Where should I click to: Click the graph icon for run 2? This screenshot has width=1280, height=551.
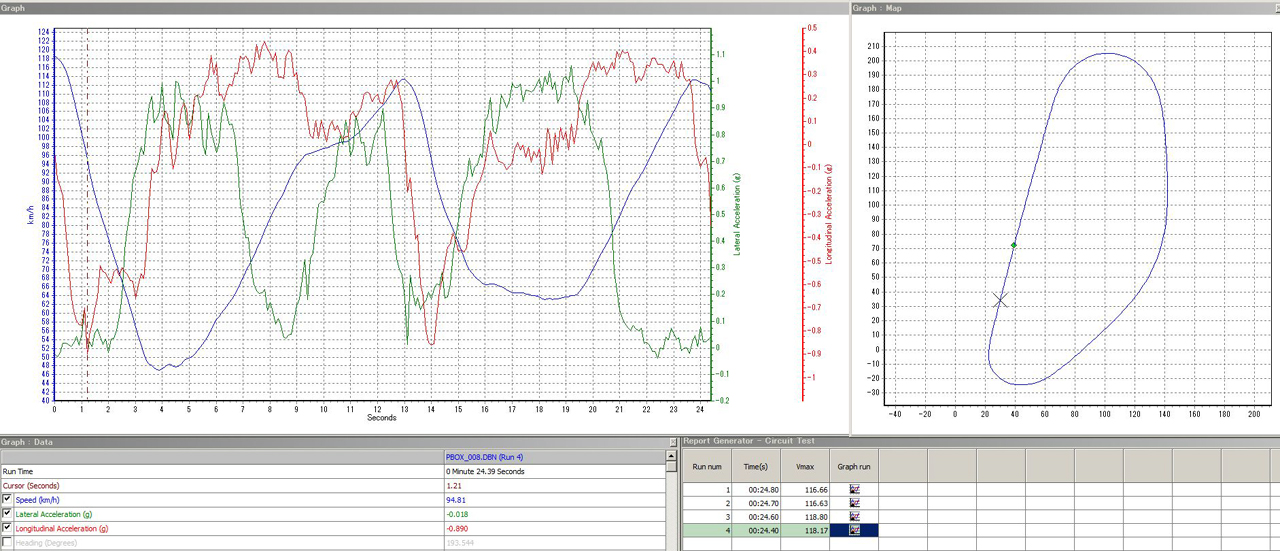855,503
